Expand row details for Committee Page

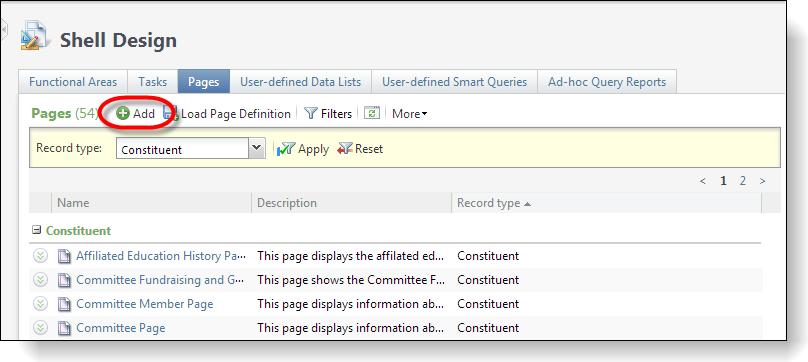click(41, 328)
